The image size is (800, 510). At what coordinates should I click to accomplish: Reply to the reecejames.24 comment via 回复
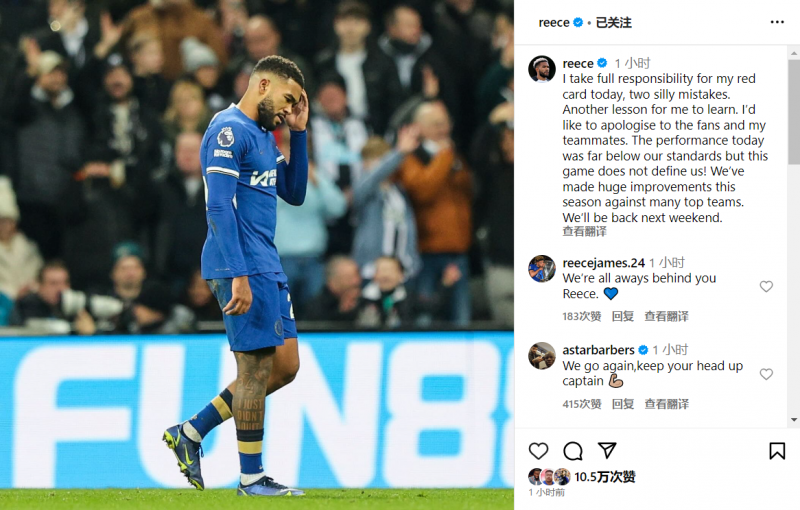point(623,316)
